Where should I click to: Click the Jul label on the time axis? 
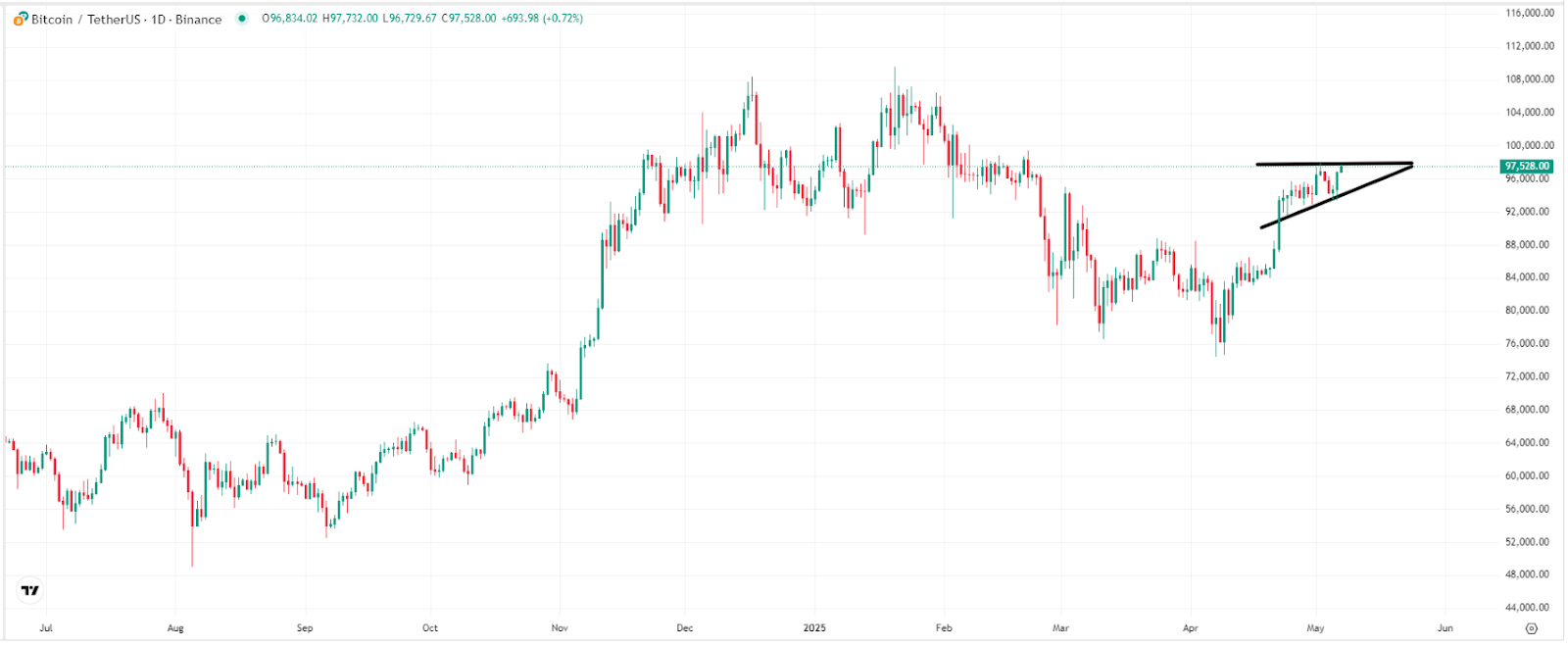coord(47,627)
